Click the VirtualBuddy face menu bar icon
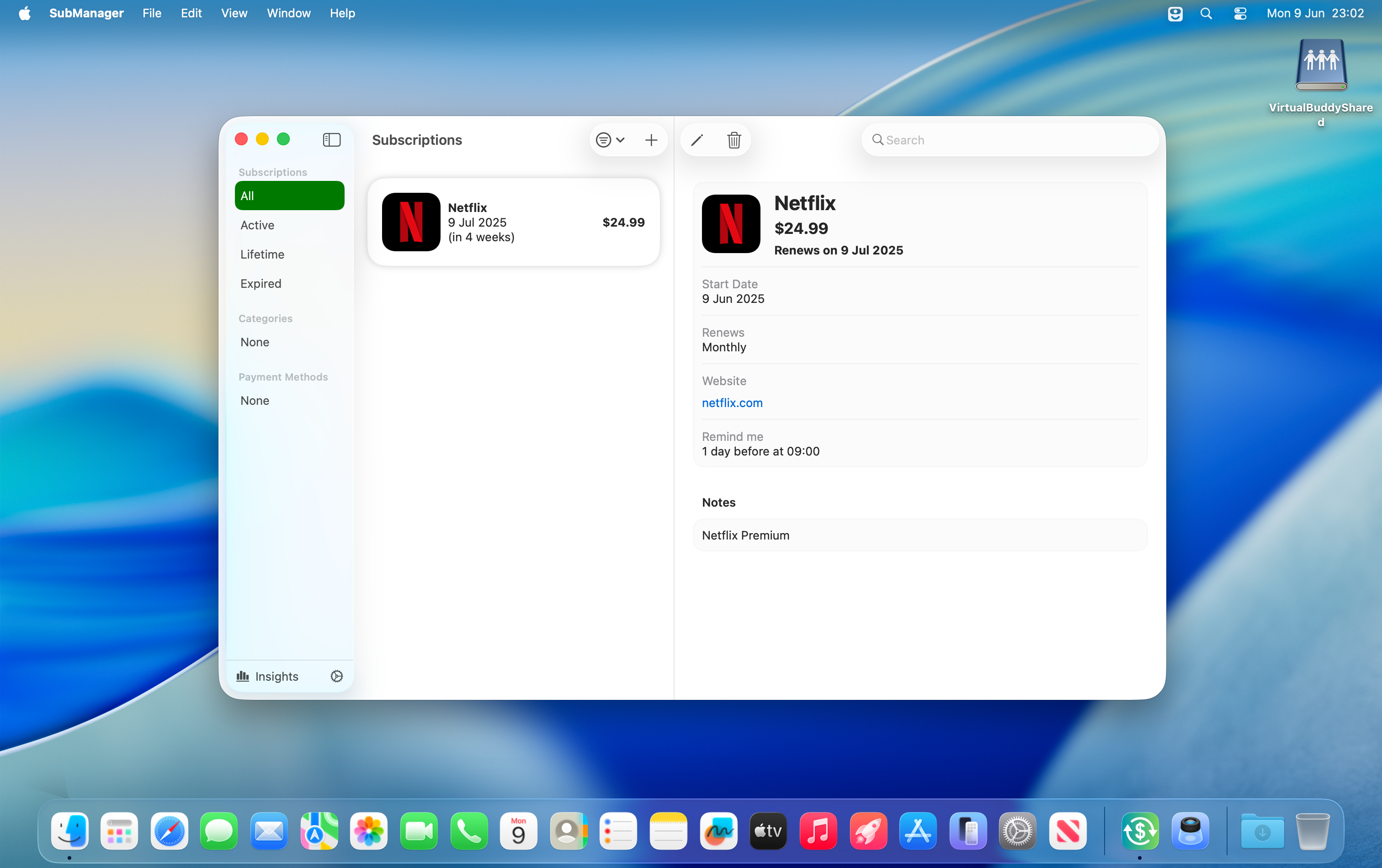 tap(1175, 13)
